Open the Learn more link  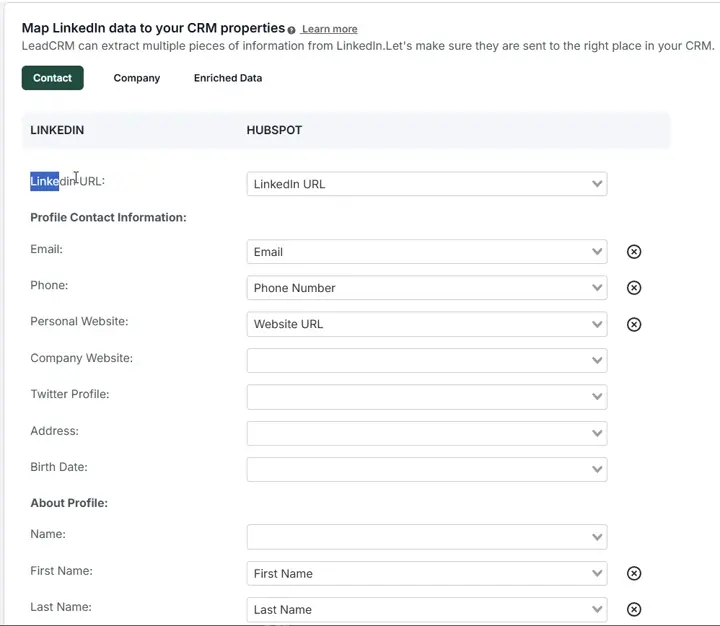point(330,29)
